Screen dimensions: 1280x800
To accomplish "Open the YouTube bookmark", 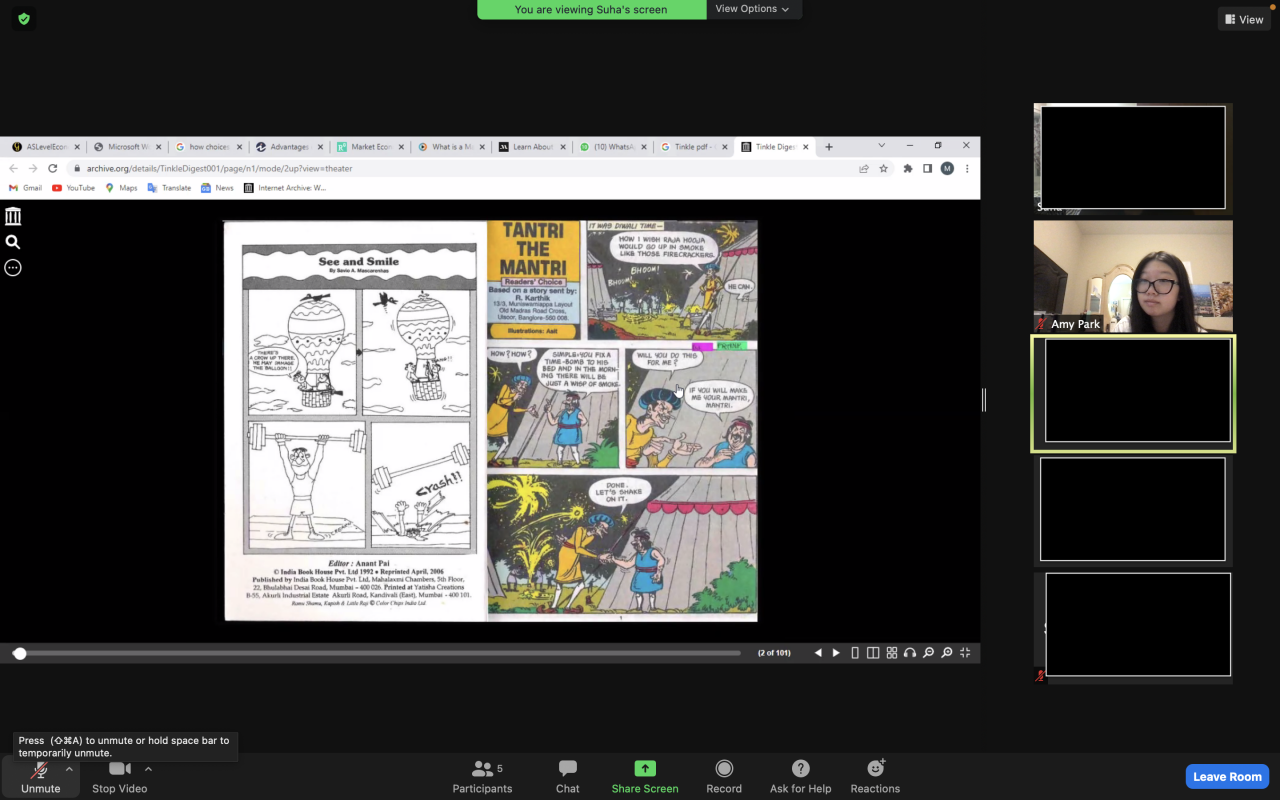I will (x=73, y=188).
